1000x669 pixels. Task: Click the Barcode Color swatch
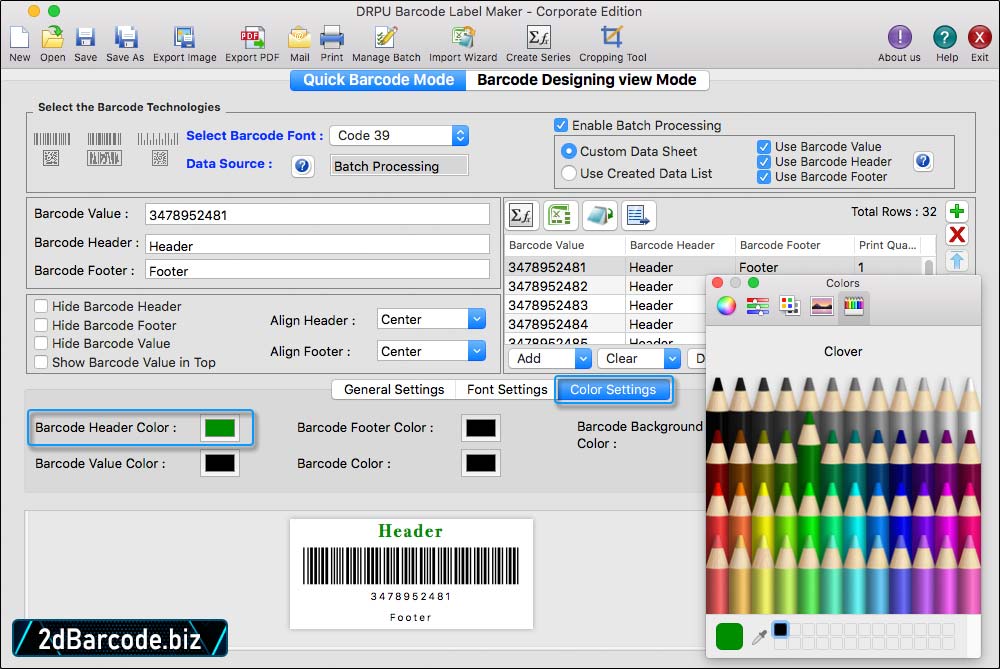point(481,463)
